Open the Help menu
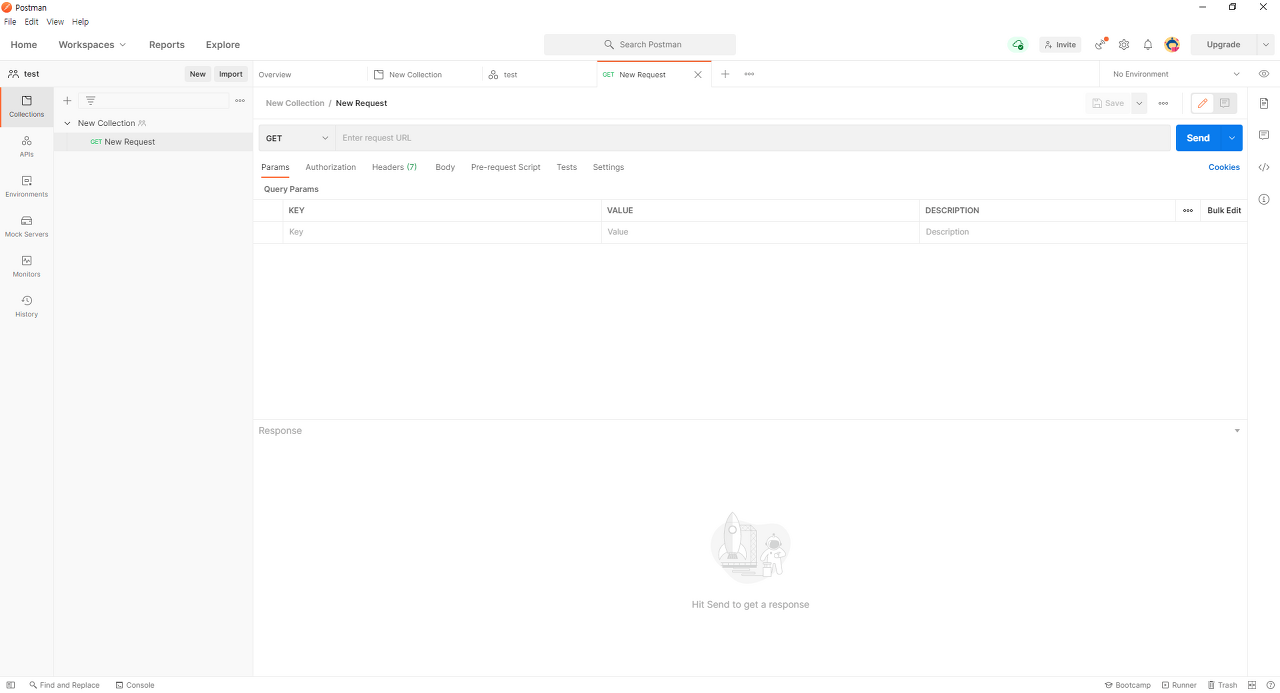Viewport: 1280px width, 693px height. 80,22
